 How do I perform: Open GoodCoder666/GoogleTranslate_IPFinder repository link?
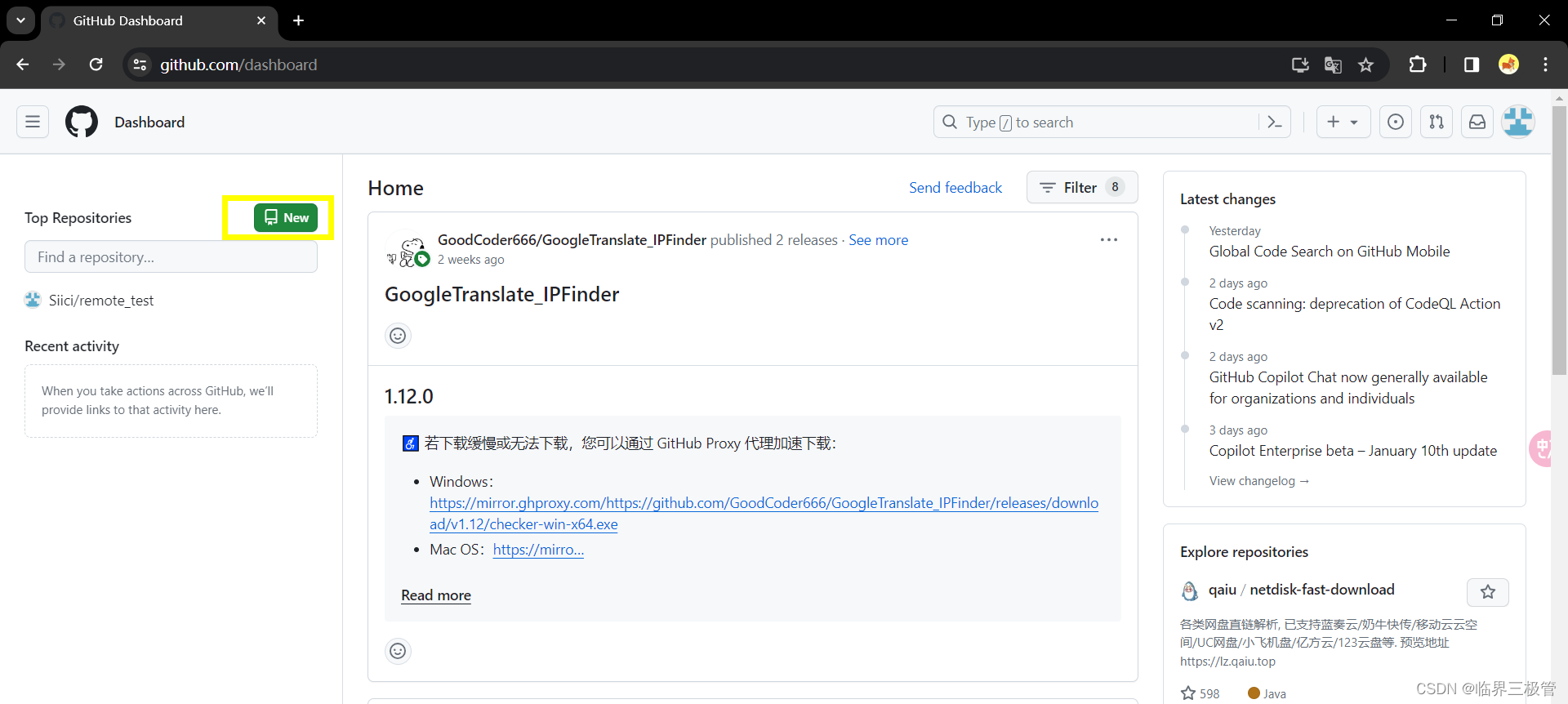[572, 239]
